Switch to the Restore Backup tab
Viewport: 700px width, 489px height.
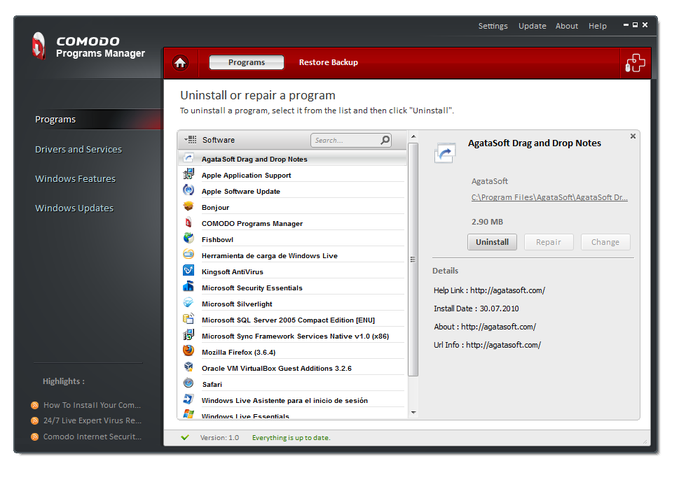(328, 63)
